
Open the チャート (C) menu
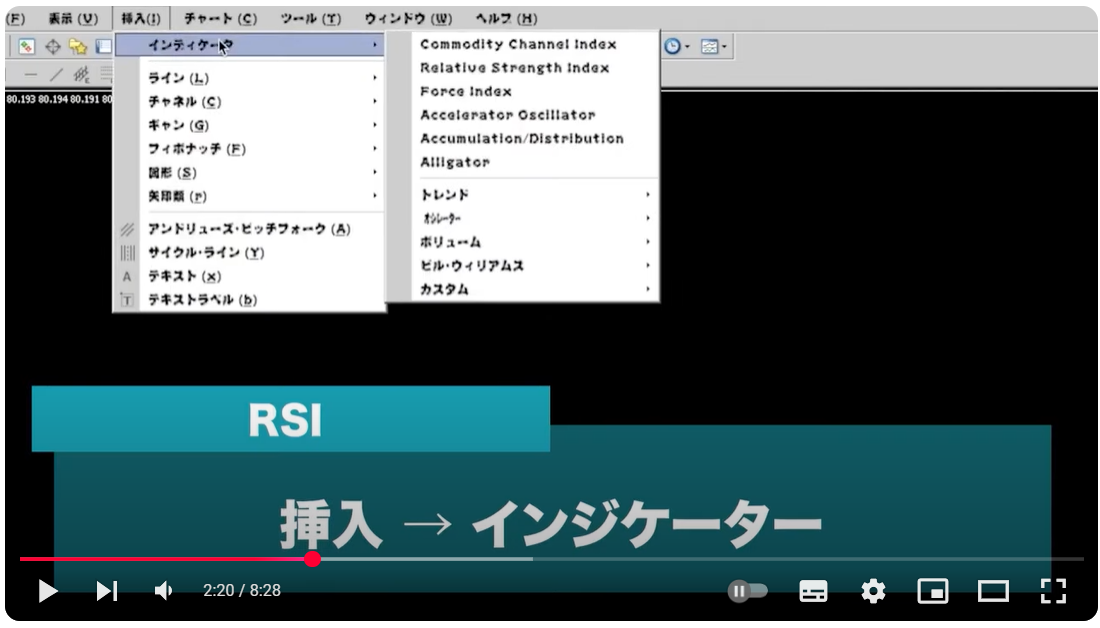pyautogui.click(x=220, y=18)
